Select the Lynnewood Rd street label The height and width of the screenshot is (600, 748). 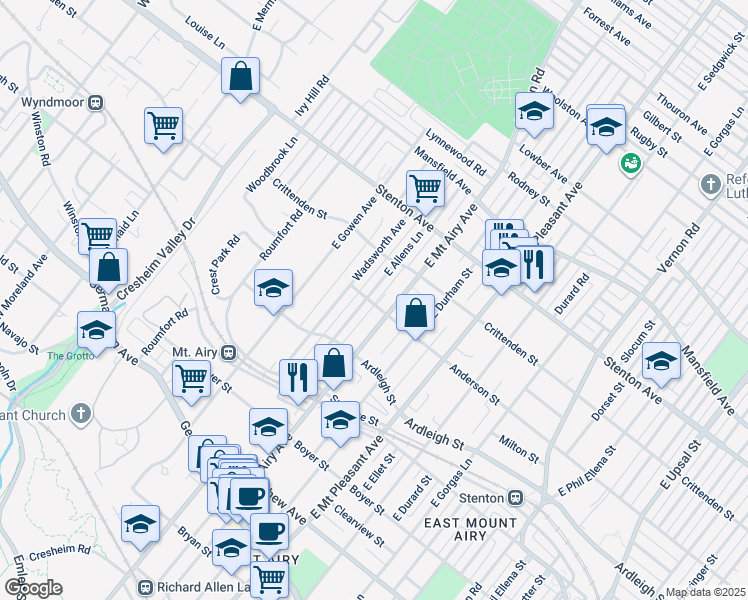[456, 152]
